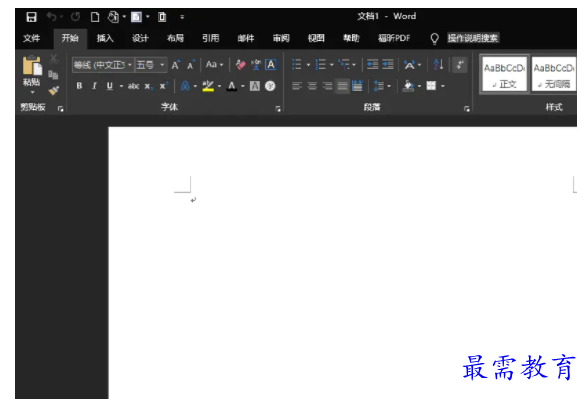The width and height of the screenshot is (584, 399).
Task: Open the 字体 dialog launcher
Action: click(278, 109)
